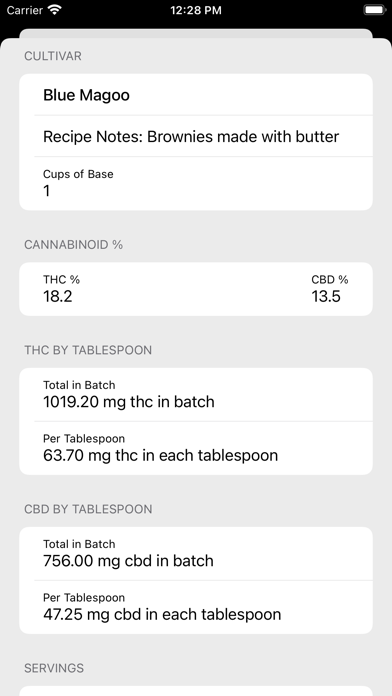Viewport: 392px width, 696px height.
Task: Tap the SERVINGS section header
Action: pos(54,668)
